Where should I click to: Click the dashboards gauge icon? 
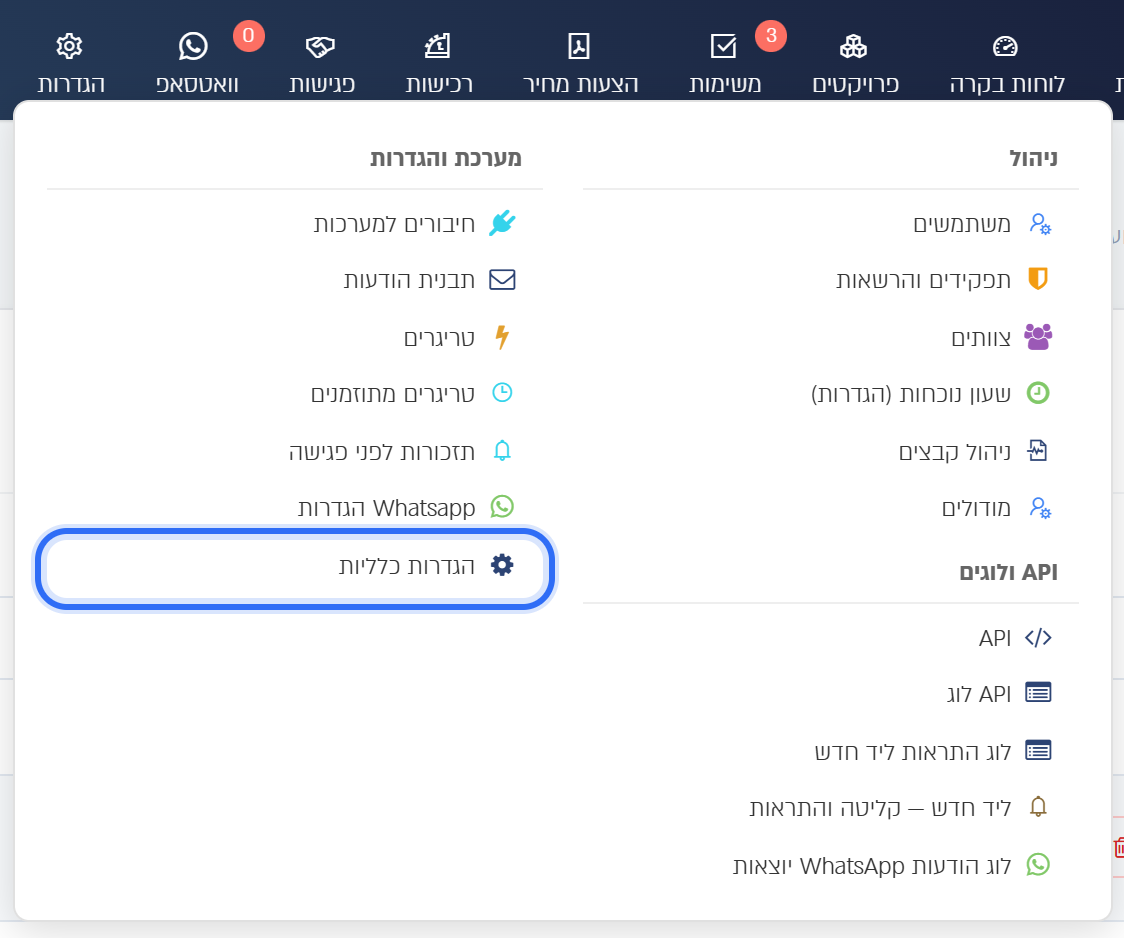point(1005,47)
